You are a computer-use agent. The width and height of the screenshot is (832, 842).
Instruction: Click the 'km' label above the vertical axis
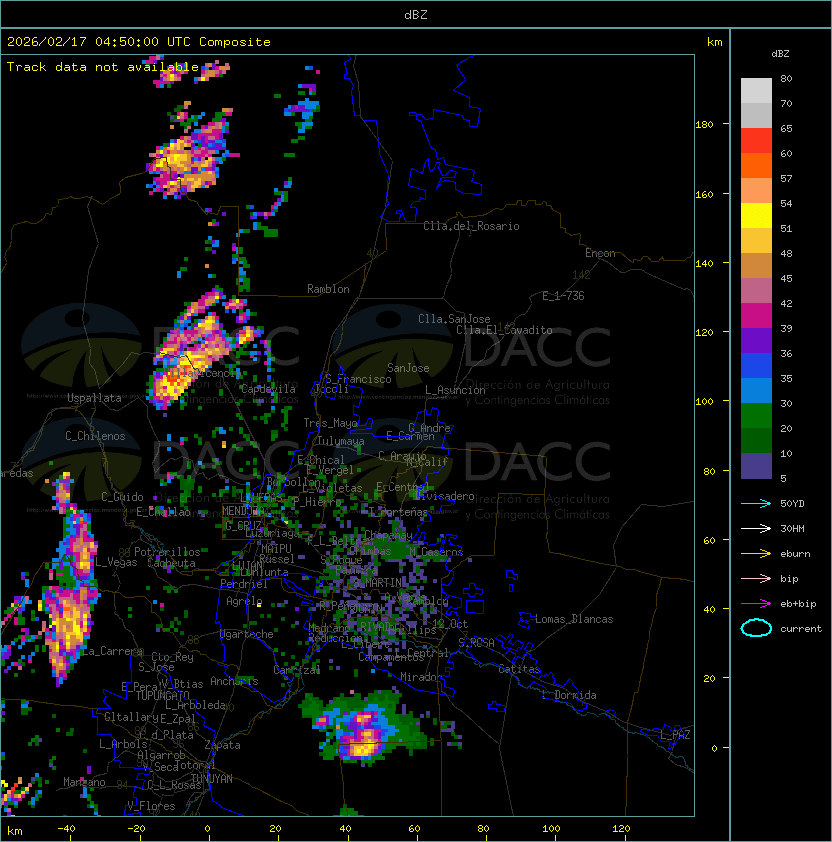click(714, 42)
